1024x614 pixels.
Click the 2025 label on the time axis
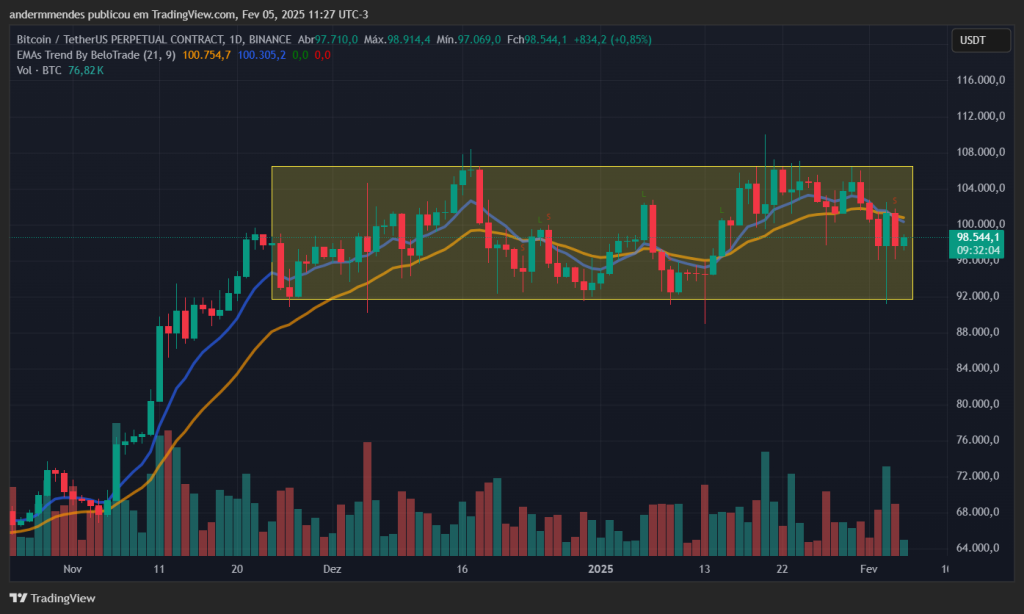(x=600, y=569)
